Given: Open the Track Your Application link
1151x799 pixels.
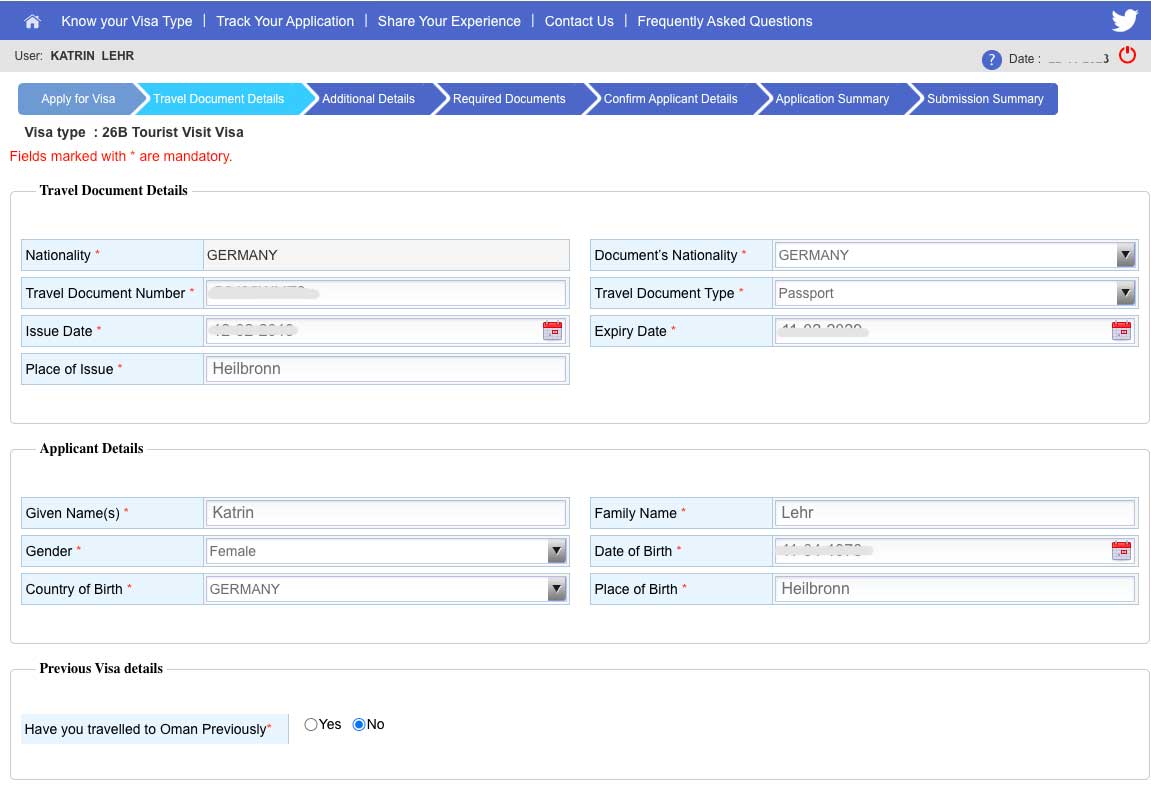Looking at the screenshot, I should coord(285,21).
